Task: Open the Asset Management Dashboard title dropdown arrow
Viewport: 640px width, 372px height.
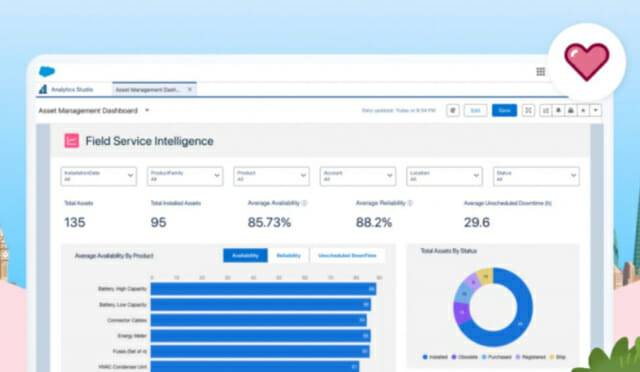Action: click(x=147, y=110)
